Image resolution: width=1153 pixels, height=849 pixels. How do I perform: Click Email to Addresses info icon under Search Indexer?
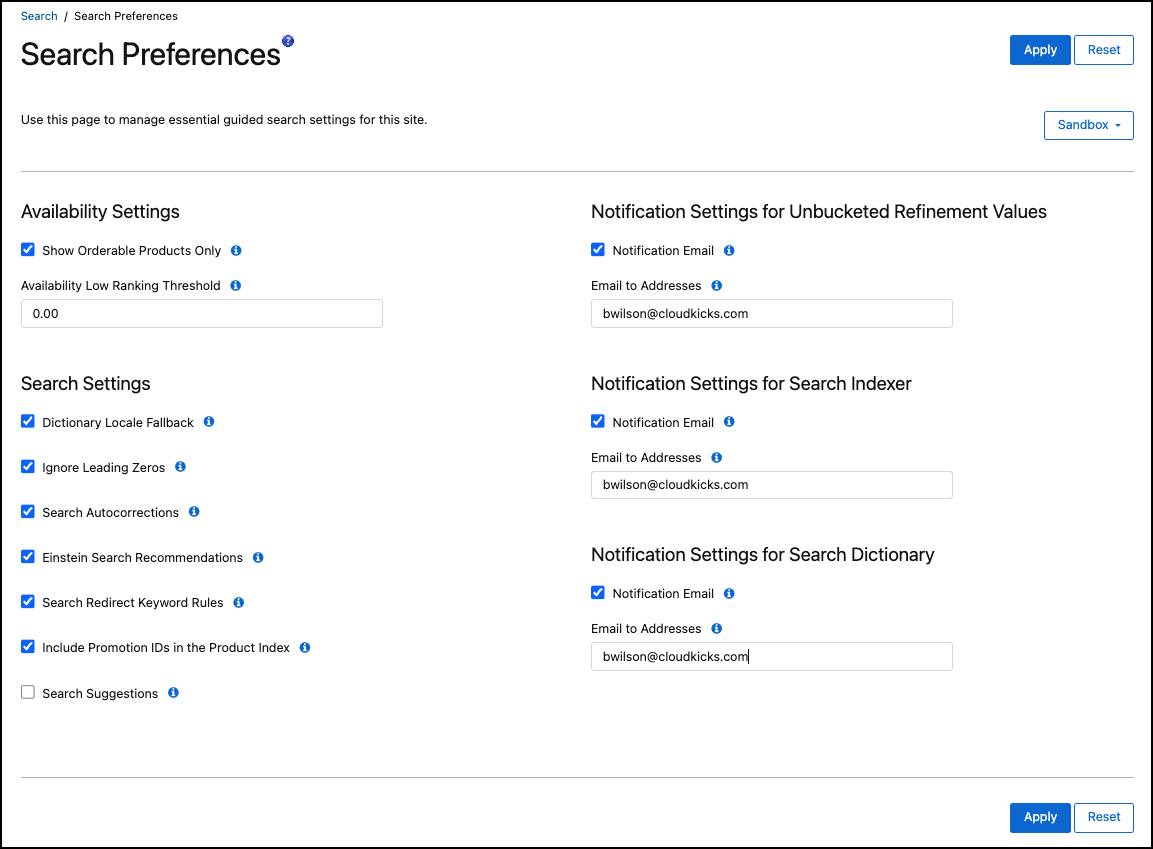point(716,457)
